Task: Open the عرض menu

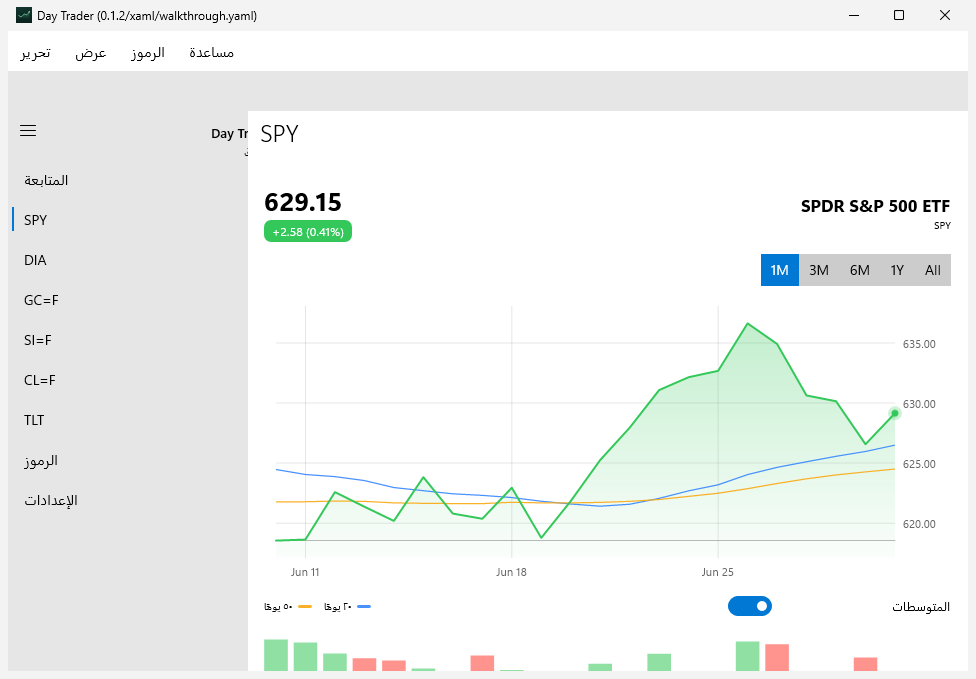Action: point(91,53)
